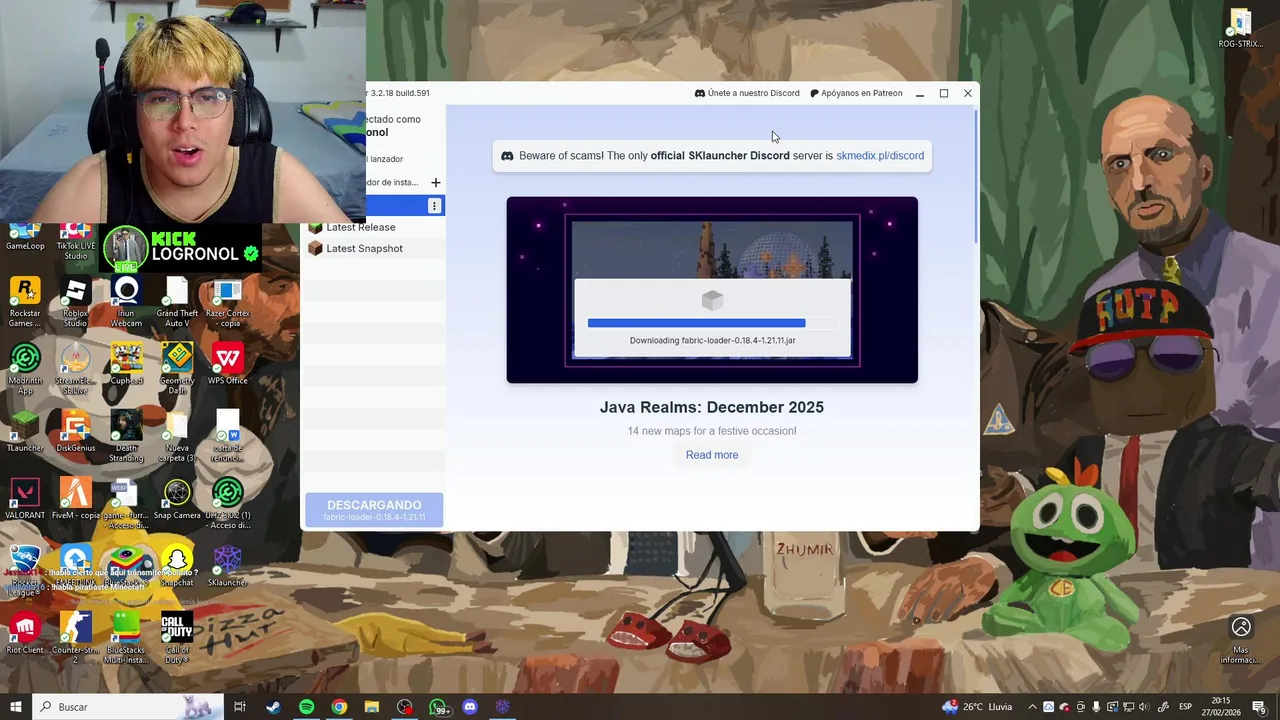1280x720 pixels.
Task: Open the 26°C Lluvia weather widget
Action: click(977, 707)
